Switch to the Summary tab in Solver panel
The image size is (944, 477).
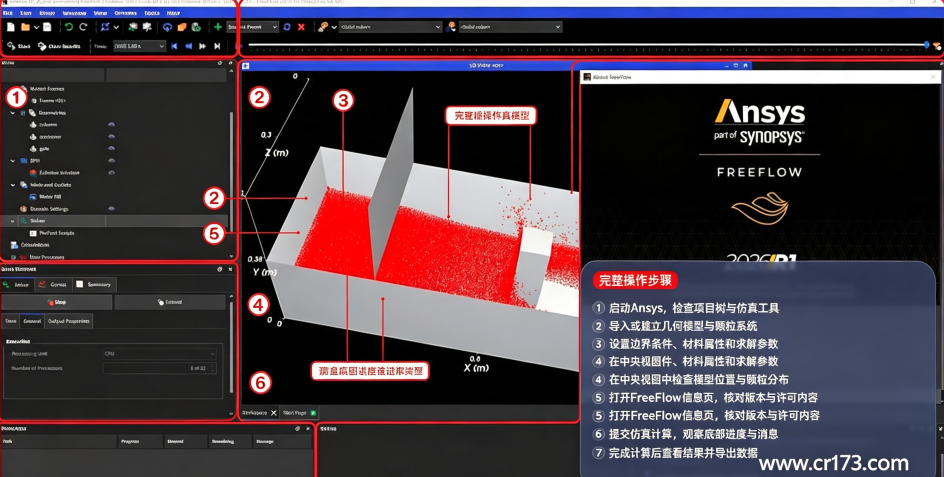tap(93, 284)
